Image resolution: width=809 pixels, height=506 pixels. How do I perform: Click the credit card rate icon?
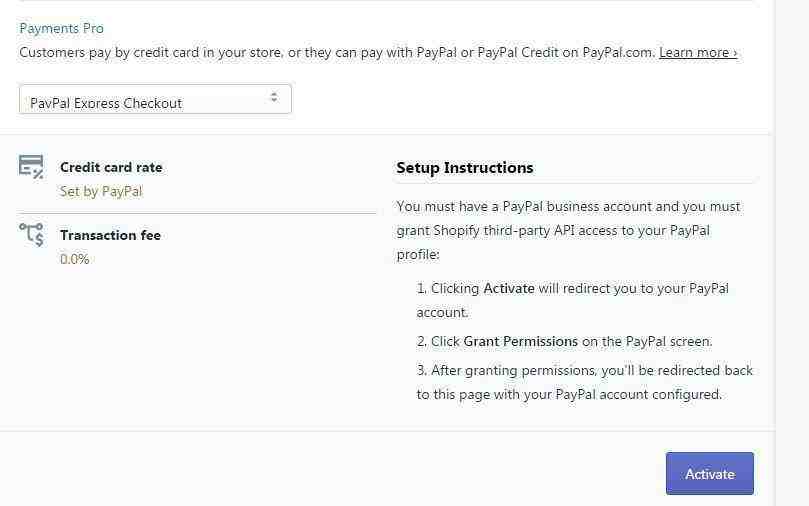coord(31,167)
